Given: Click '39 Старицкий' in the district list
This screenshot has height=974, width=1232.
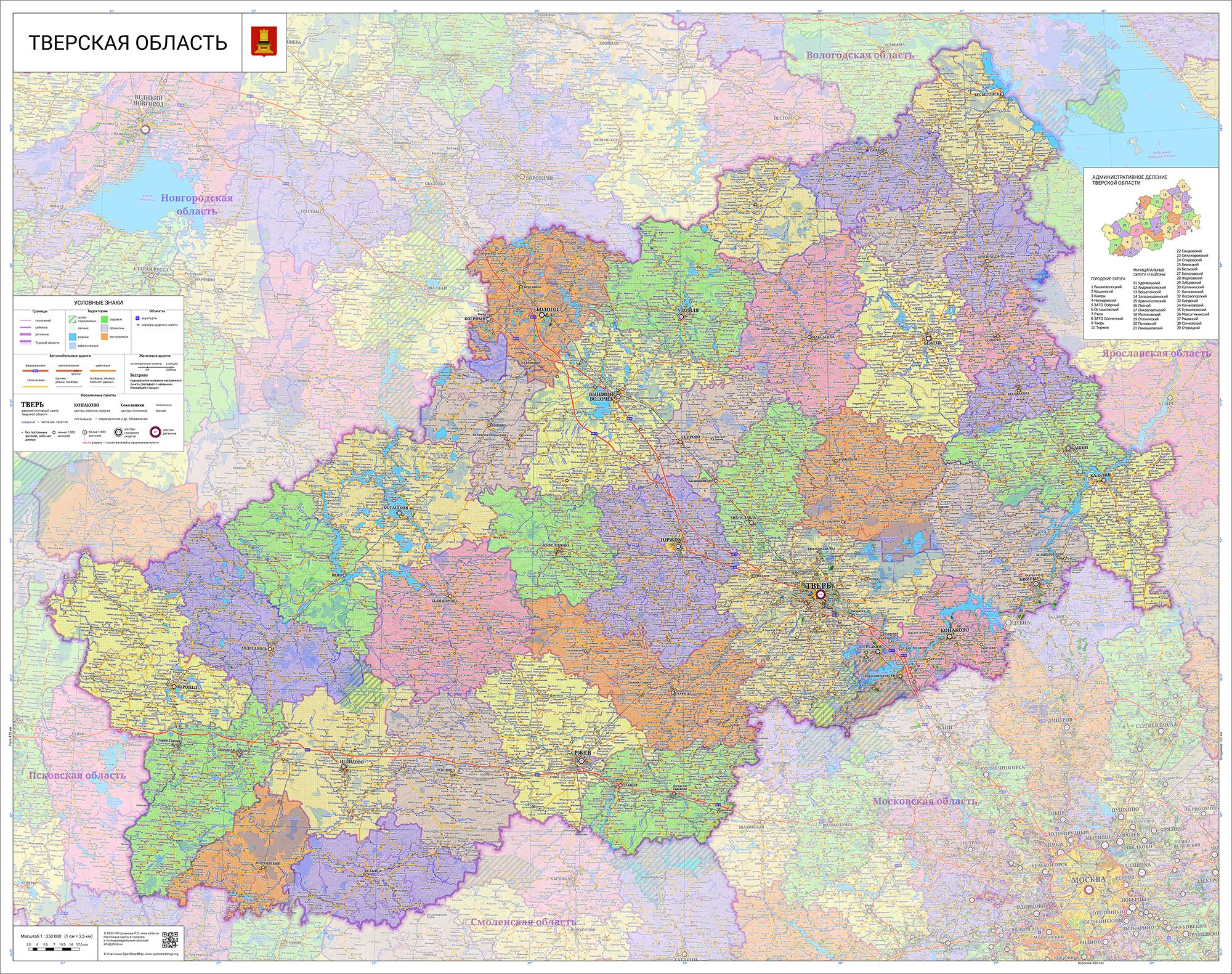Looking at the screenshot, I should click(1189, 328).
